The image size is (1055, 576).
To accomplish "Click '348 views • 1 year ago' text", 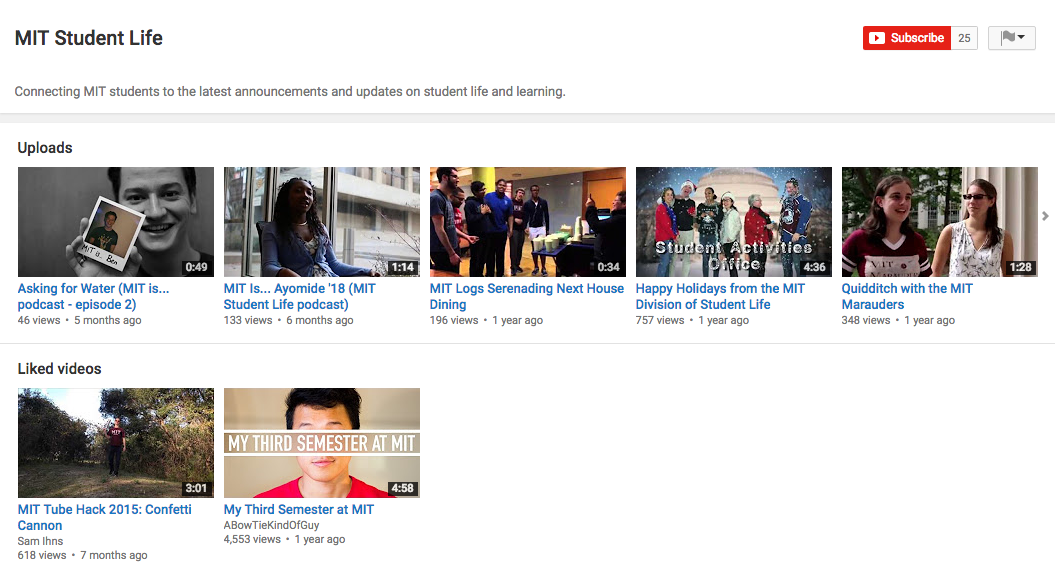I will [898, 320].
